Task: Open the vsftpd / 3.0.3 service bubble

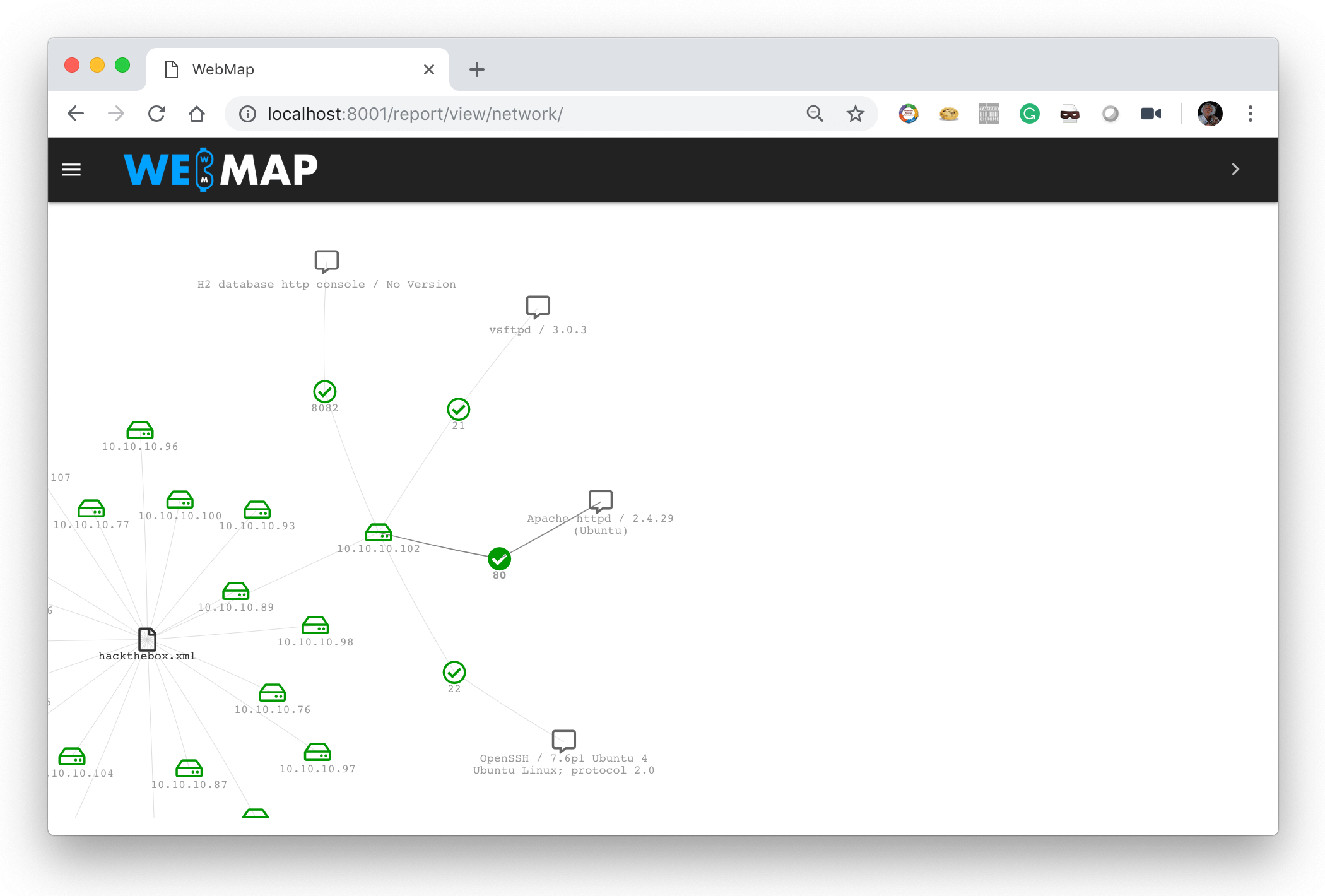Action: click(537, 307)
